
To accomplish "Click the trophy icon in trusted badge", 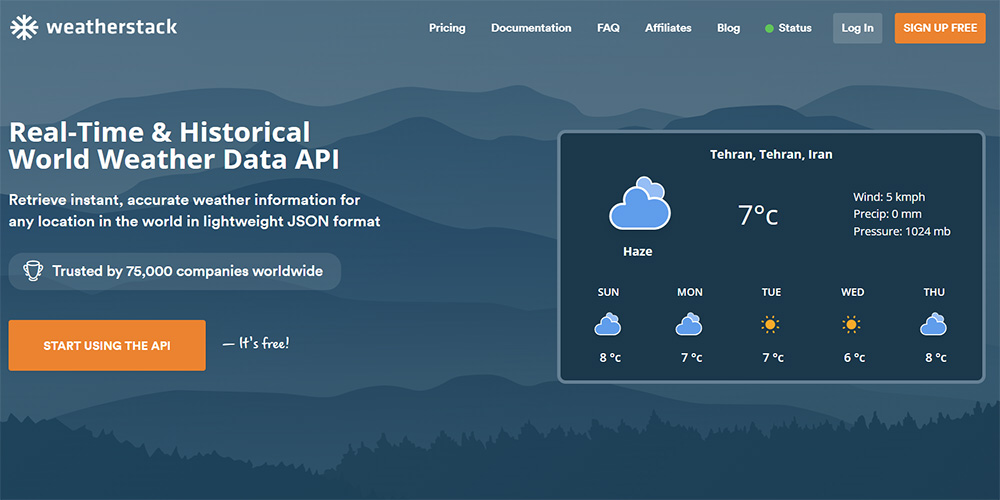I will click(x=33, y=271).
